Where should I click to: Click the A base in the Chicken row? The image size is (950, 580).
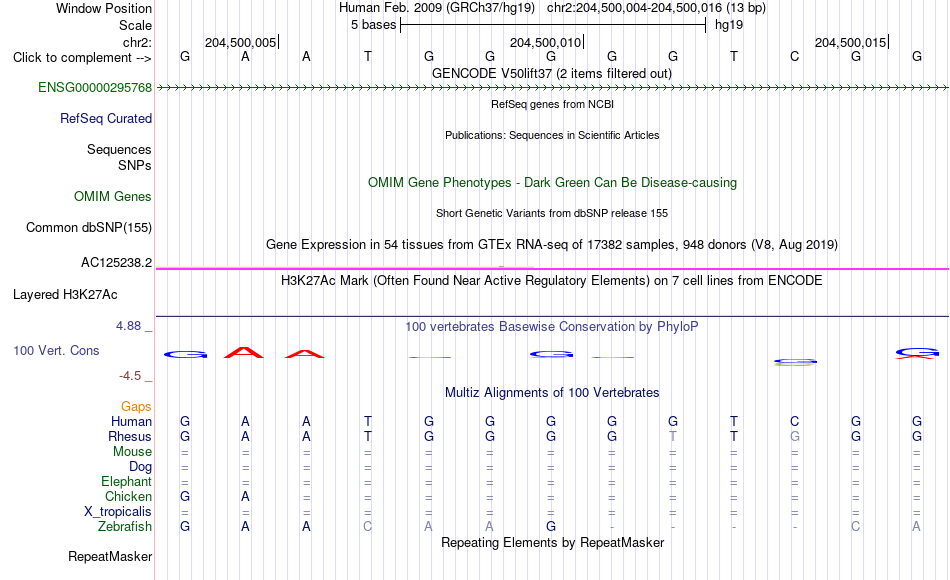tap(245, 496)
